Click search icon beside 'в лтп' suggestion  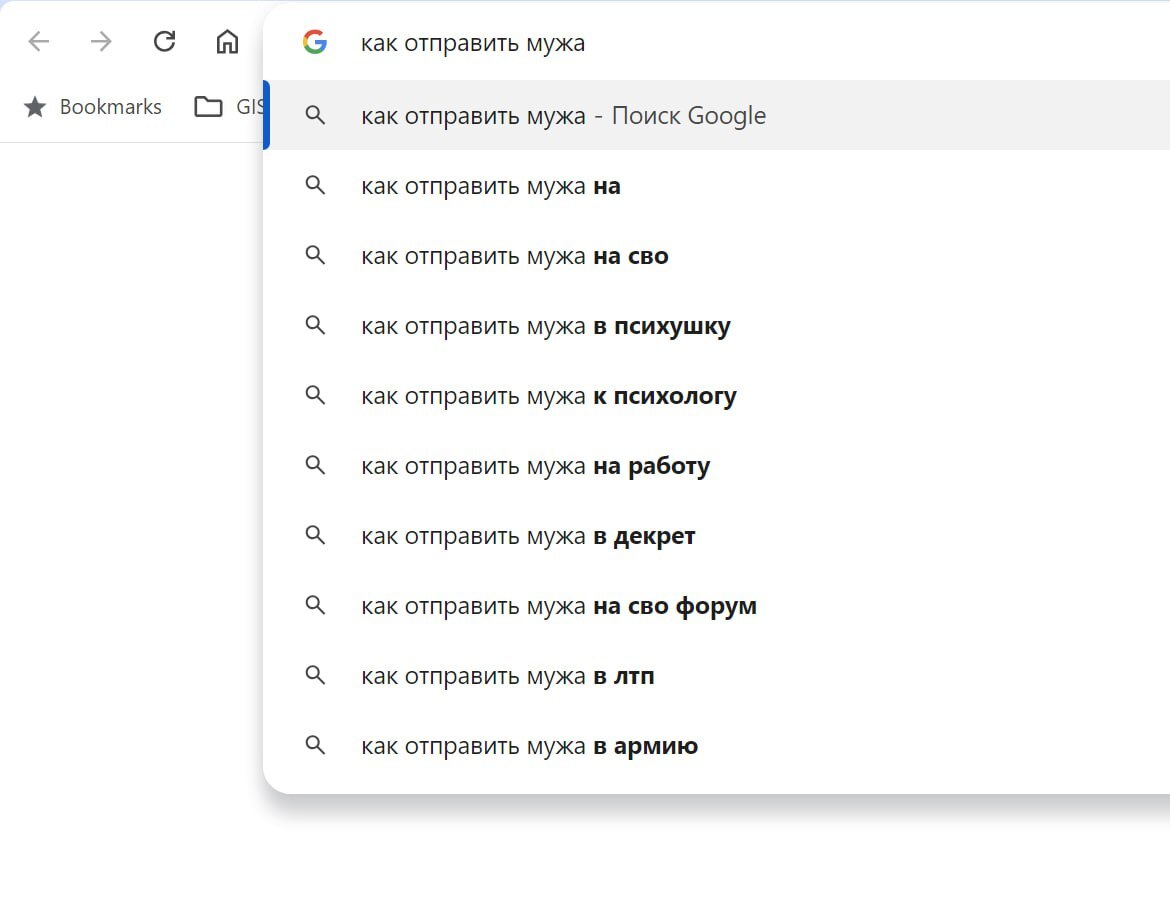315,676
